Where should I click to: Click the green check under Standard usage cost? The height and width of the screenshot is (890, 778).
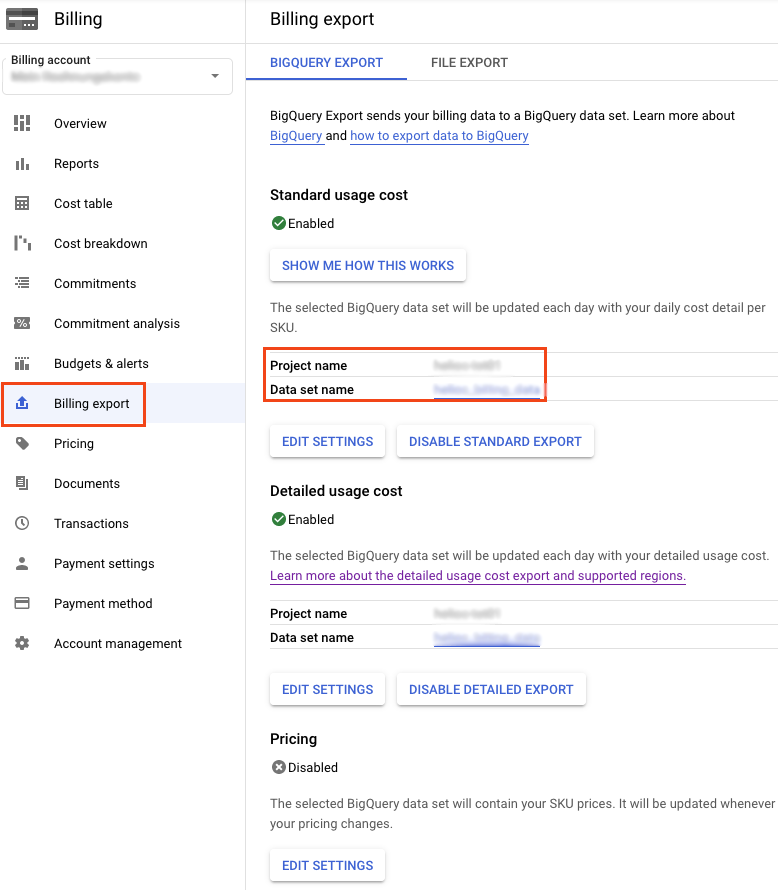click(x=279, y=223)
